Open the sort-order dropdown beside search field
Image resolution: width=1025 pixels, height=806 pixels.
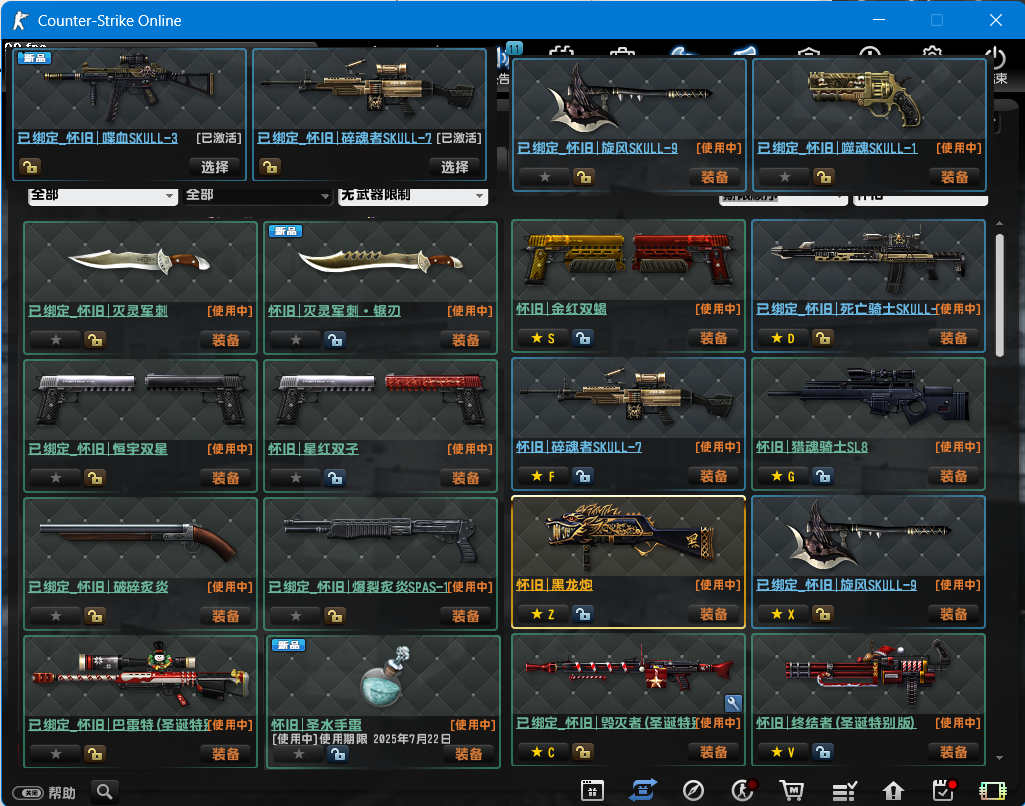[783, 199]
